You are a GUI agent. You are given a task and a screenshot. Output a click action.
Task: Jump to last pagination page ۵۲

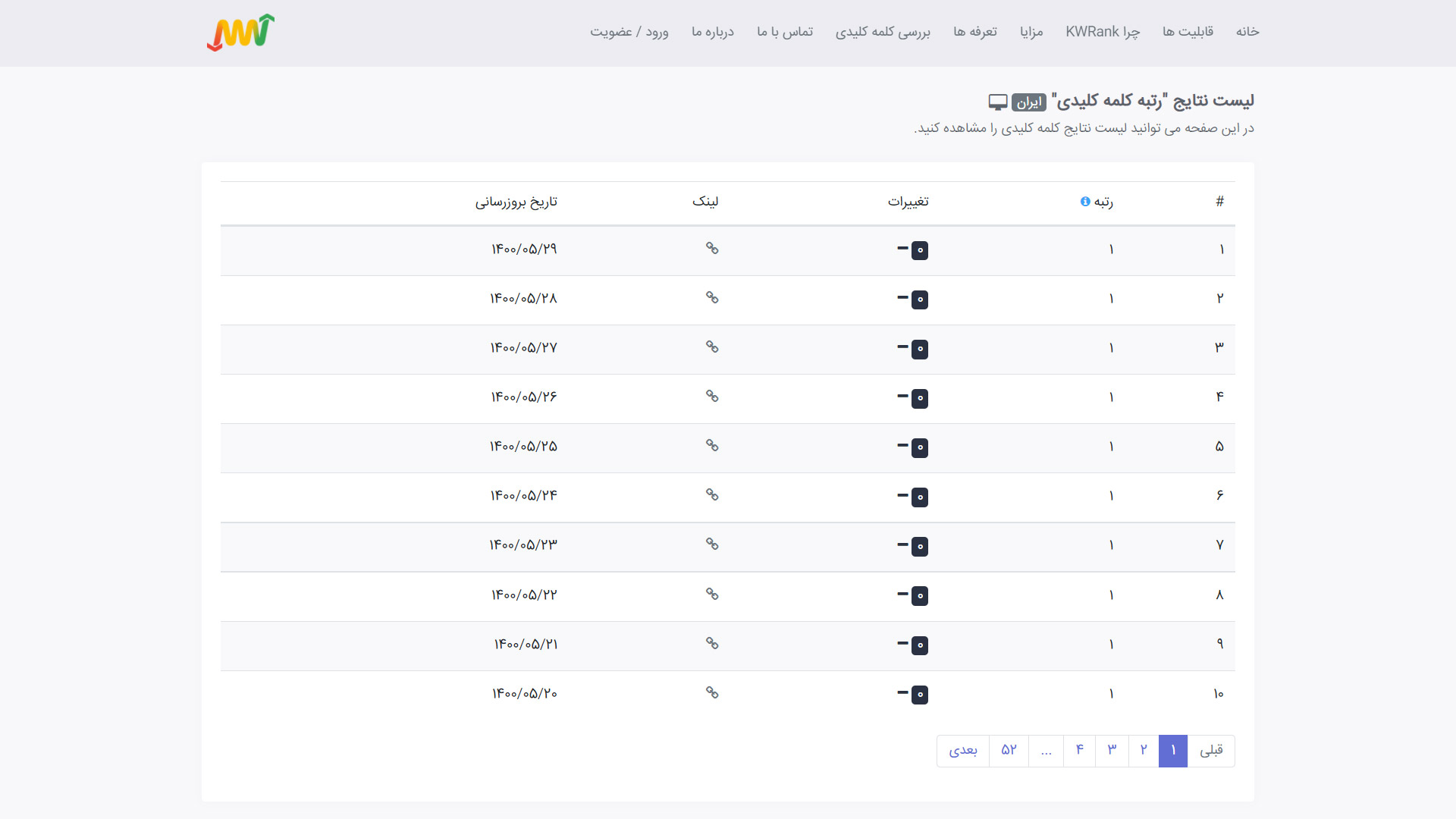click(x=1009, y=751)
